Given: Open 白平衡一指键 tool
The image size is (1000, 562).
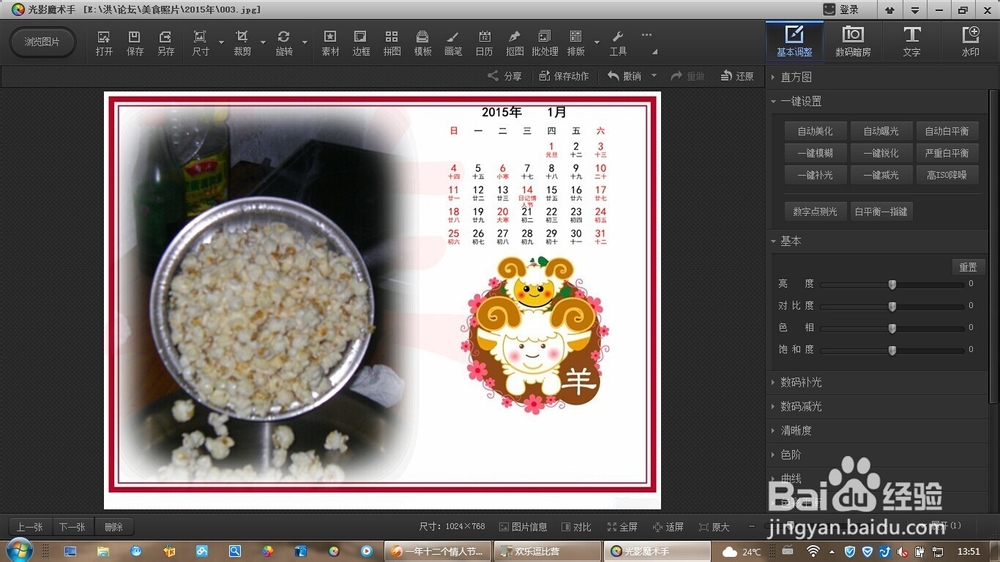Looking at the screenshot, I should [881, 212].
